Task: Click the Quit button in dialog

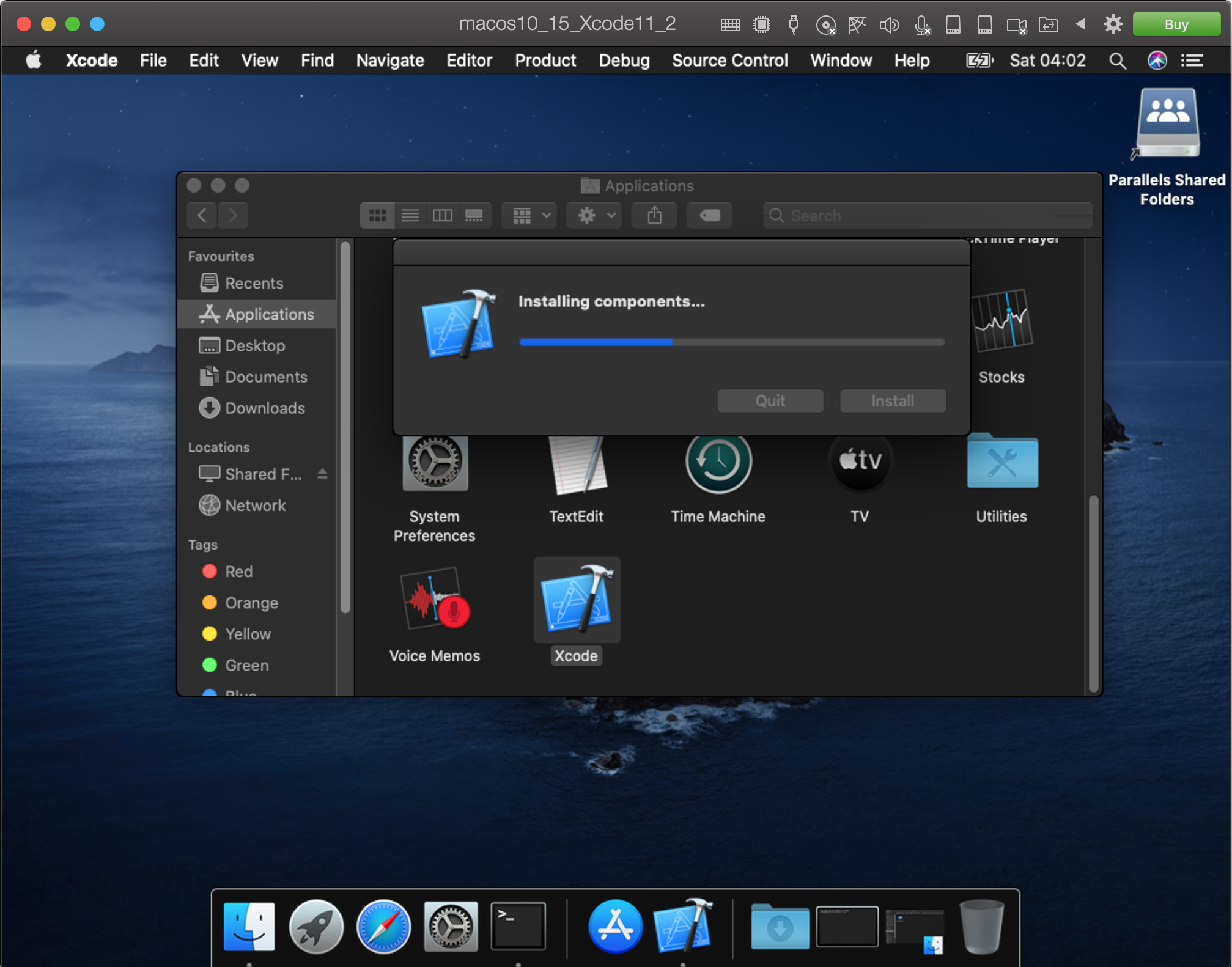Action: click(770, 401)
